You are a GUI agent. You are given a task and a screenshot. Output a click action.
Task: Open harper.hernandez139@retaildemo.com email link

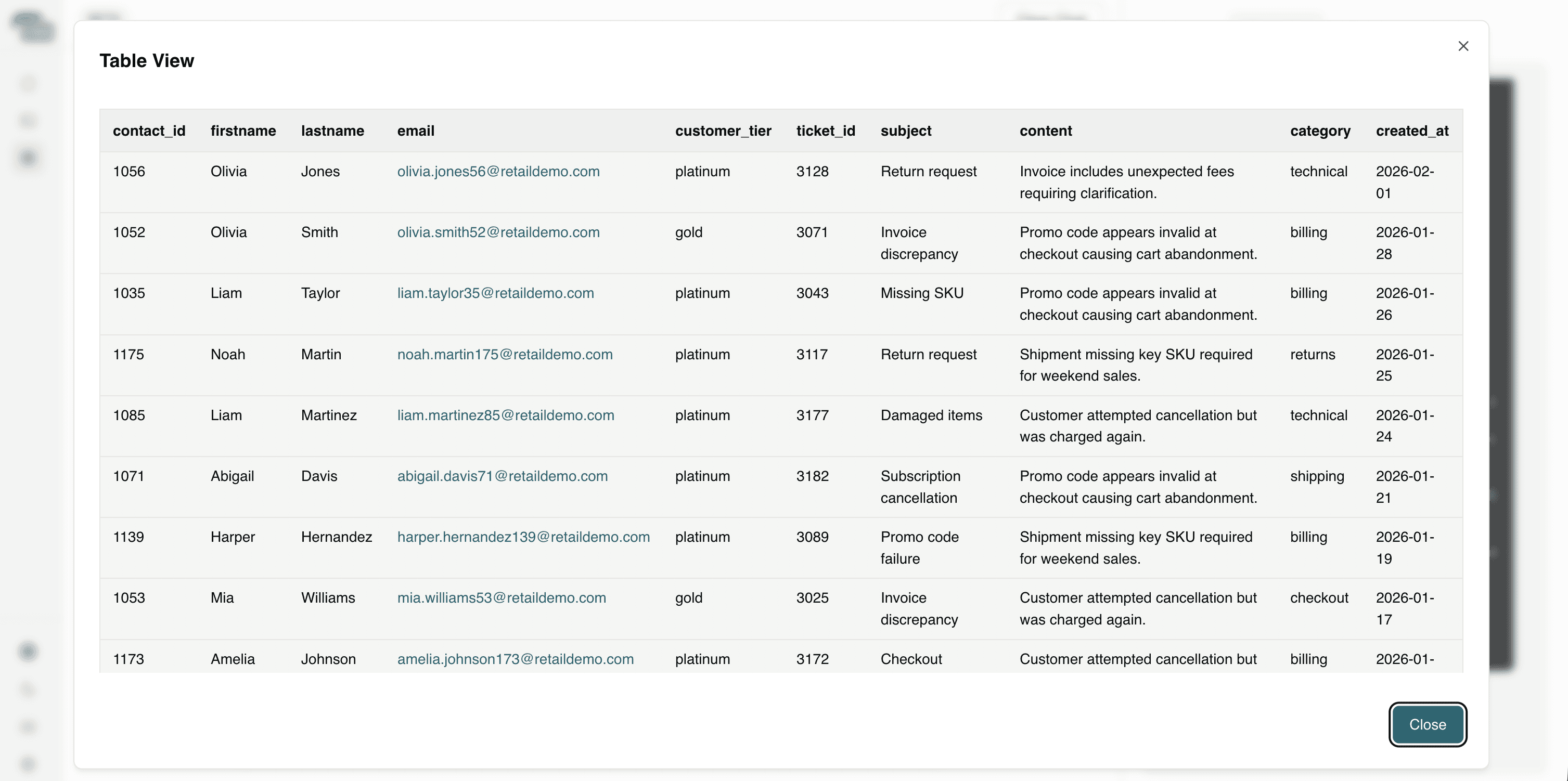tap(523, 537)
